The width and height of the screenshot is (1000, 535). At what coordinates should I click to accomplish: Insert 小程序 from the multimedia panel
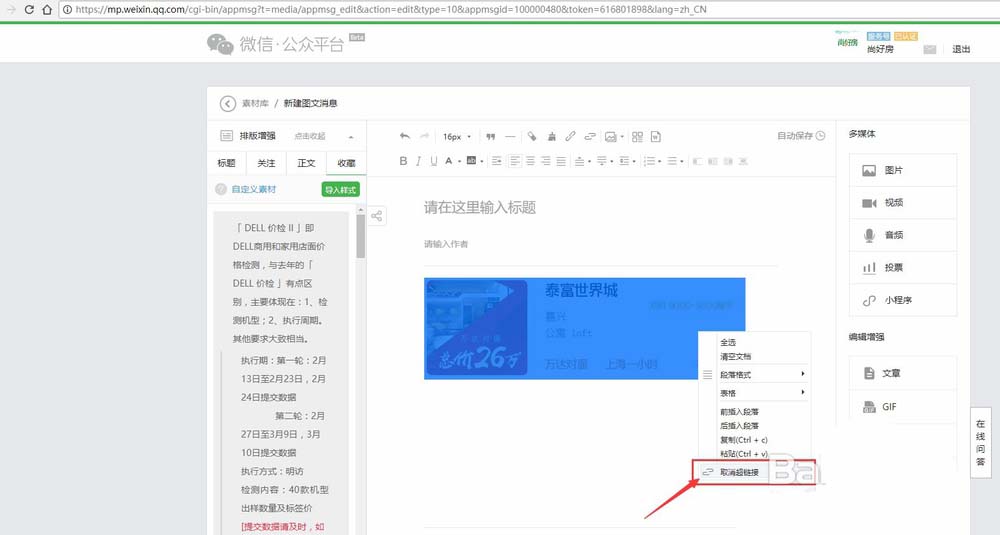point(903,300)
